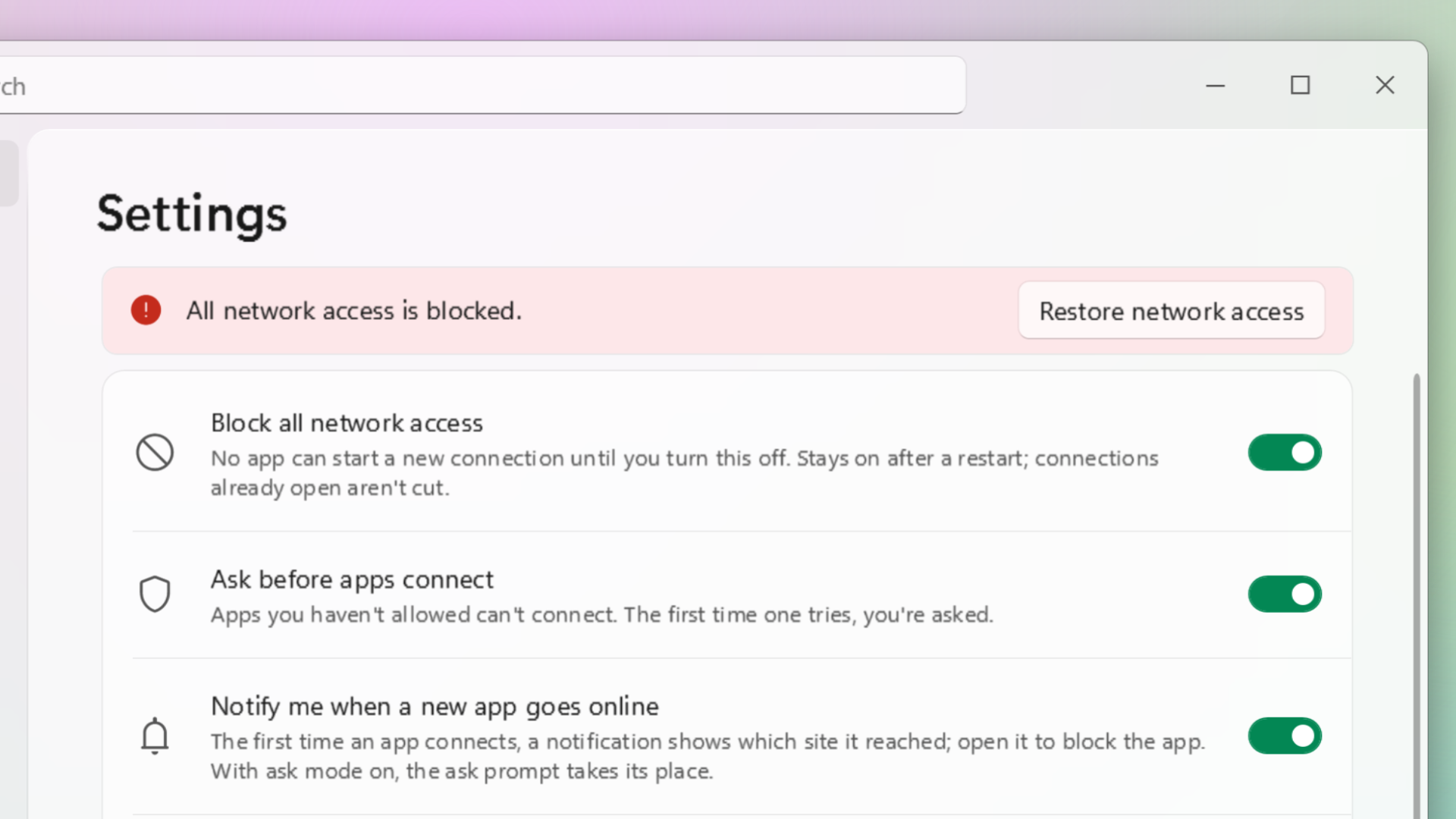The height and width of the screenshot is (819, 1456).
Task: Disable the Ask before apps connect switch
Action: (1285, 594)
